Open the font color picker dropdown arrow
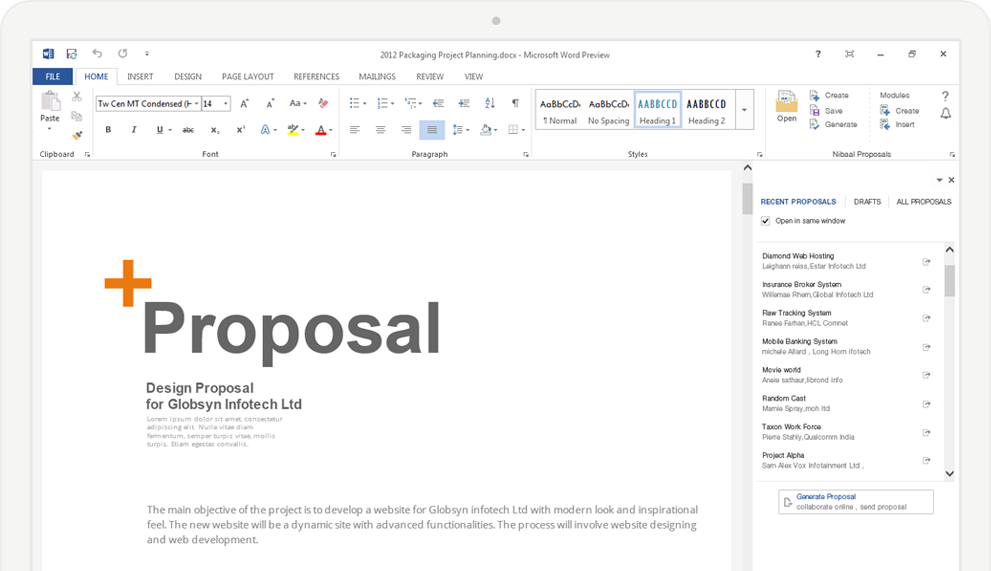This screenshot has height=571, width=991. [332, 130]
